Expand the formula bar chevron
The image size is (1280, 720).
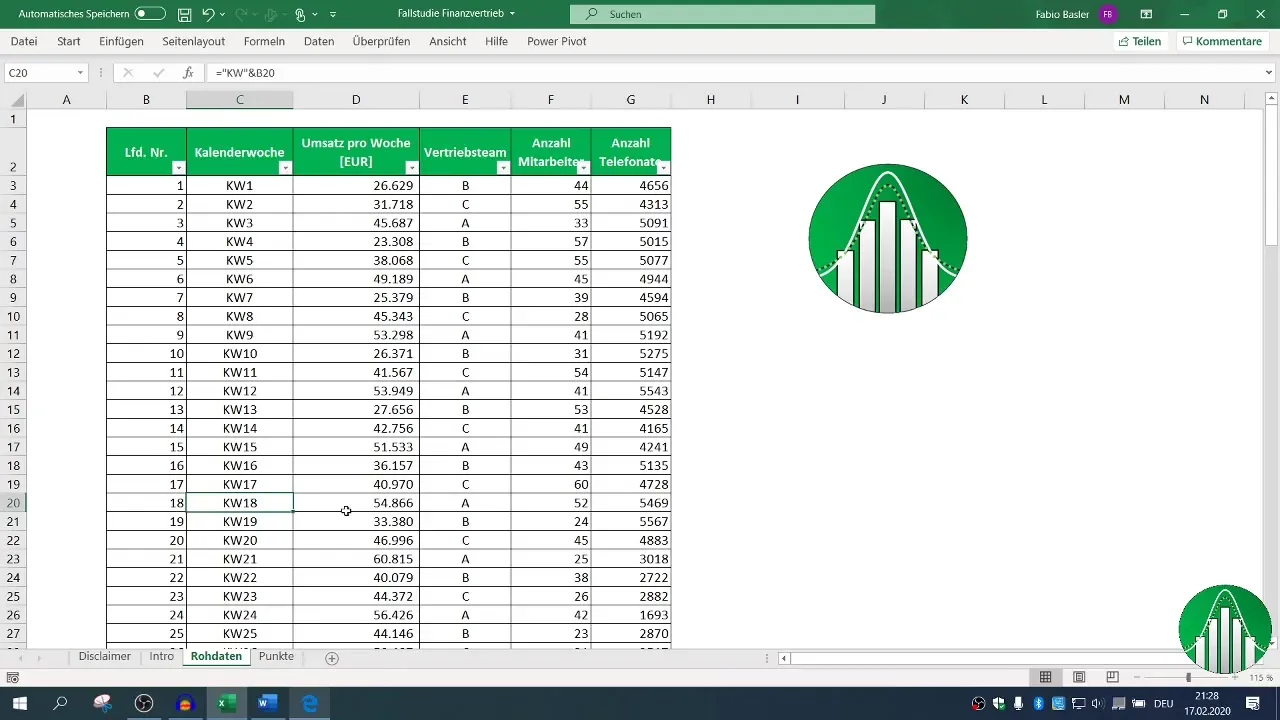pos(1269,73)
